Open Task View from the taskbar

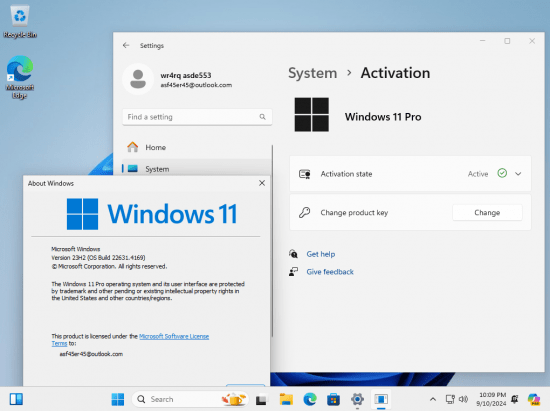click(261, 399)
